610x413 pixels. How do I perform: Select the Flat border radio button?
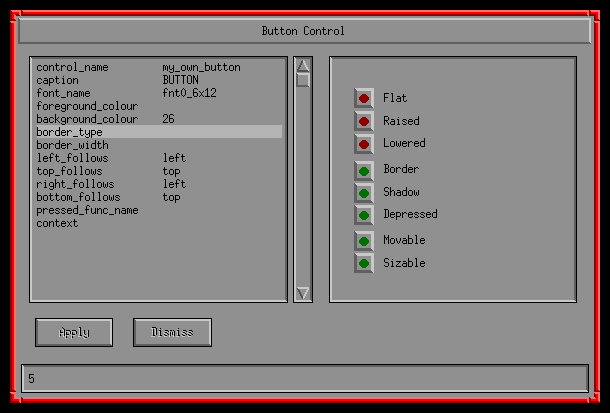[364, 98]
